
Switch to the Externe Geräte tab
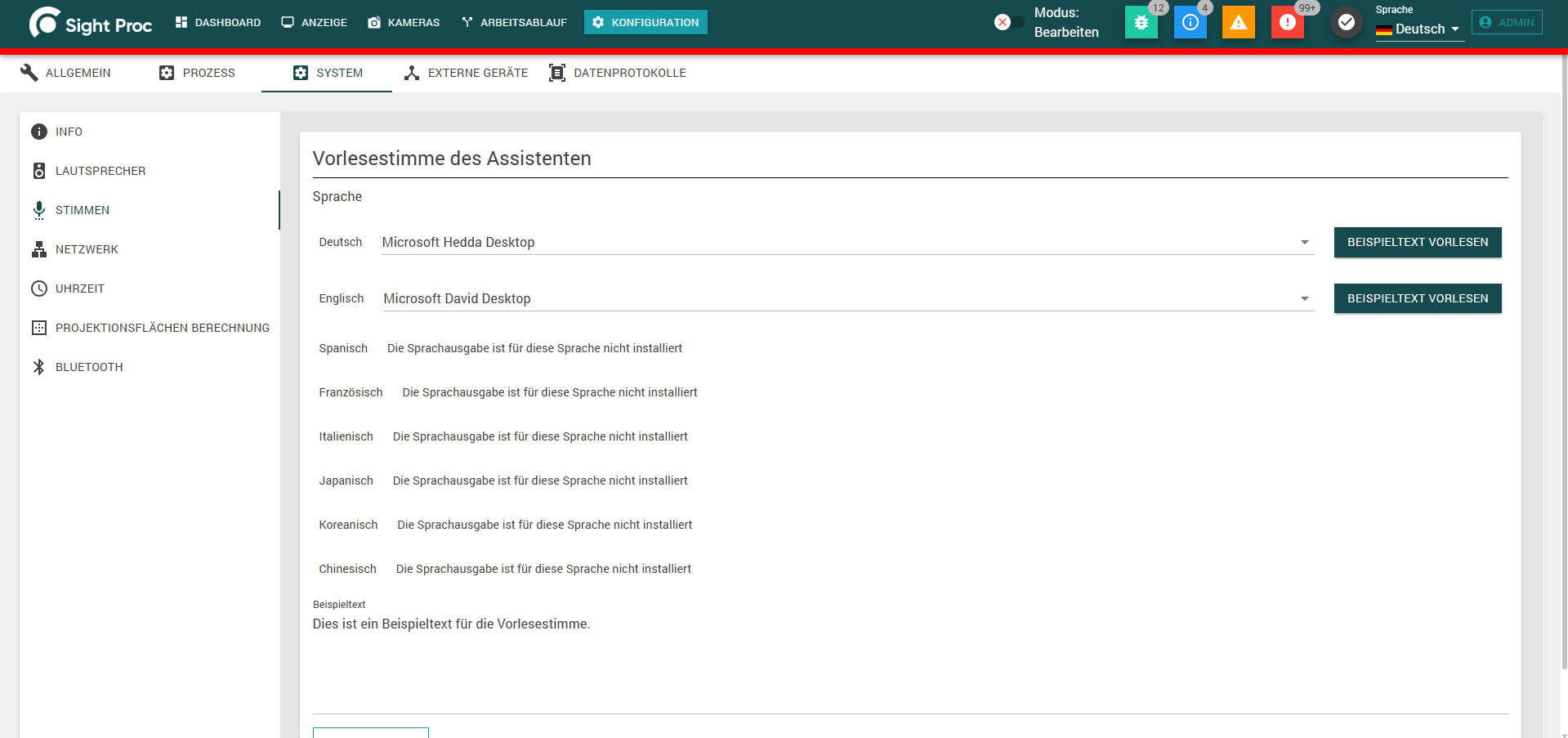click(x=466, y=73)
